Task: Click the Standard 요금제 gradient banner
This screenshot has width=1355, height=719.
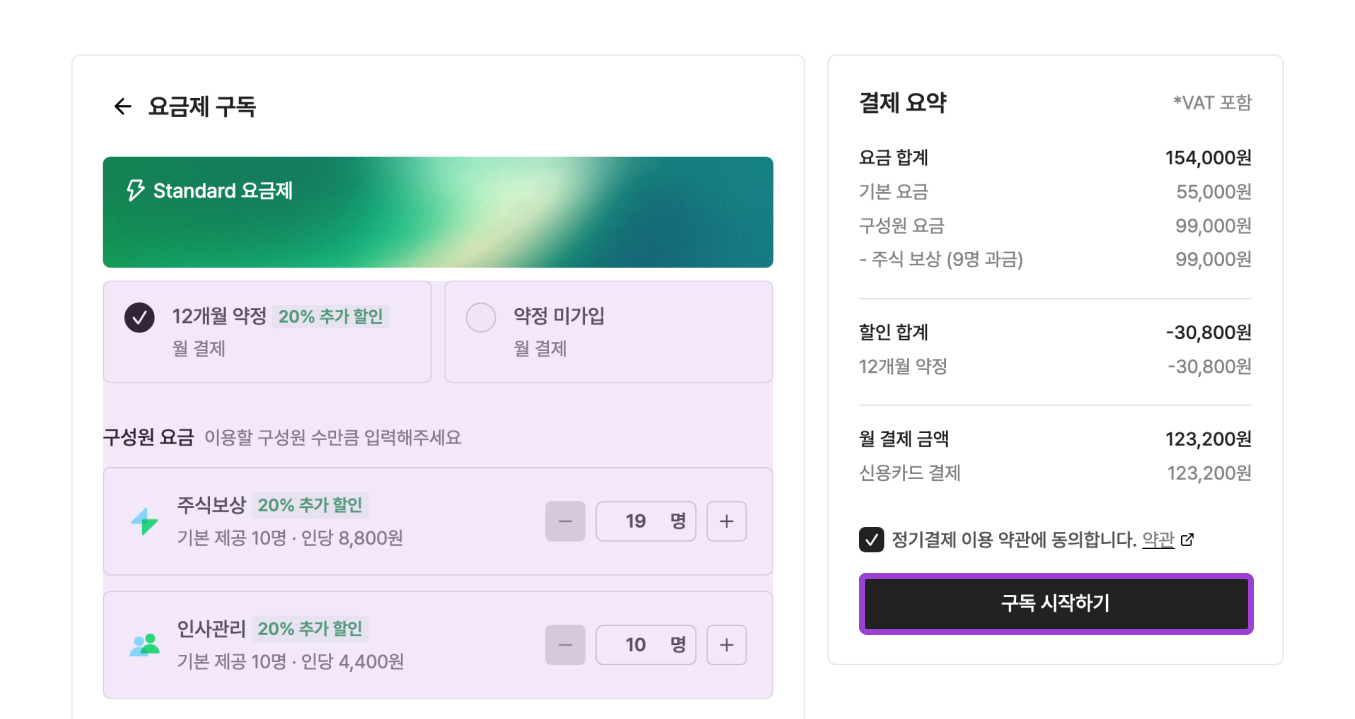Action: point(437,212)
